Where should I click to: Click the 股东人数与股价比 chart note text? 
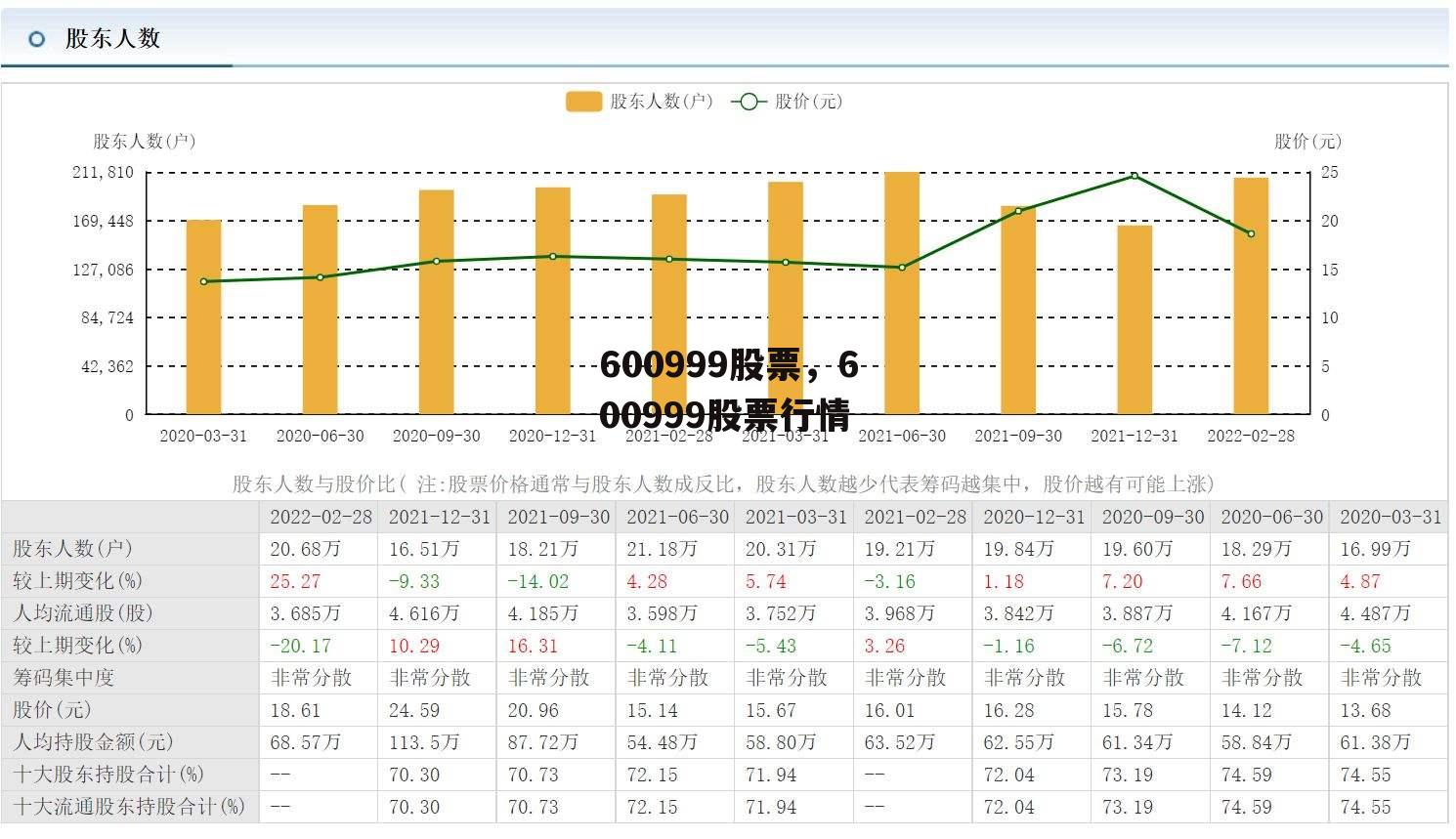[723, 483]
